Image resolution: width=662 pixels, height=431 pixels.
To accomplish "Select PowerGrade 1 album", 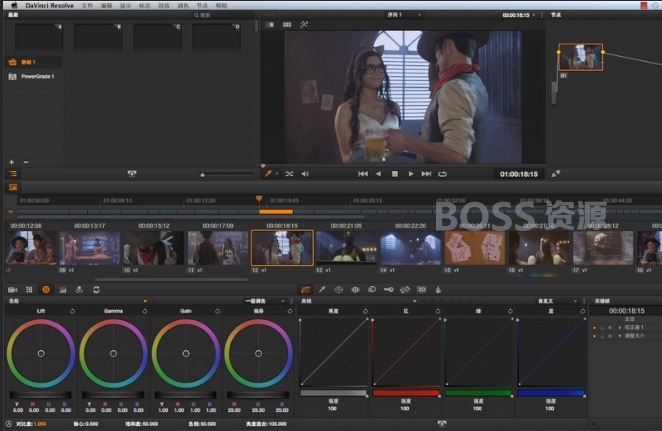I will [33, 76].
